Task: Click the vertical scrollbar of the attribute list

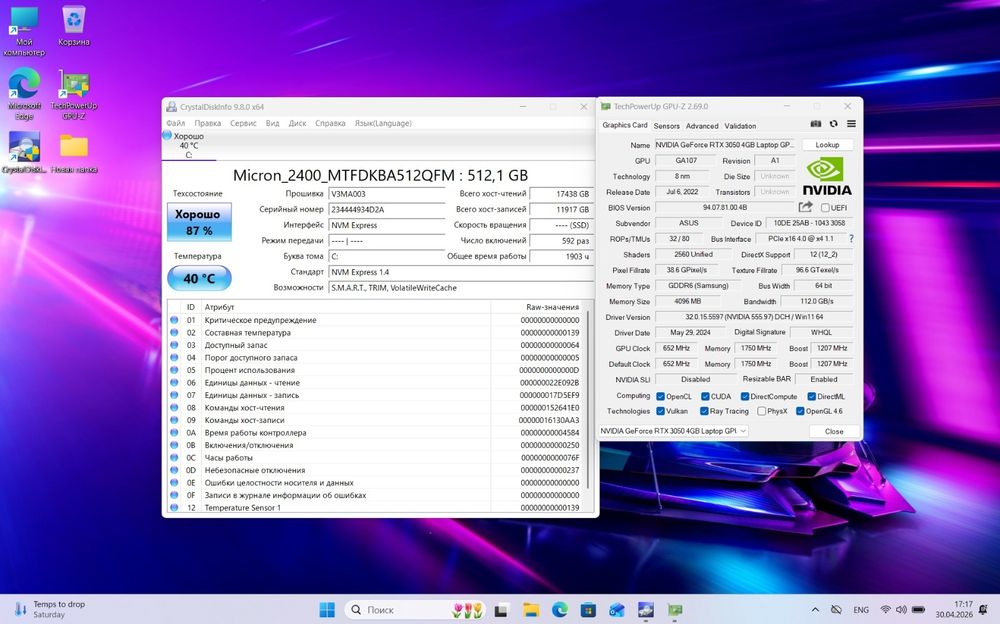Action: [588, 399]
